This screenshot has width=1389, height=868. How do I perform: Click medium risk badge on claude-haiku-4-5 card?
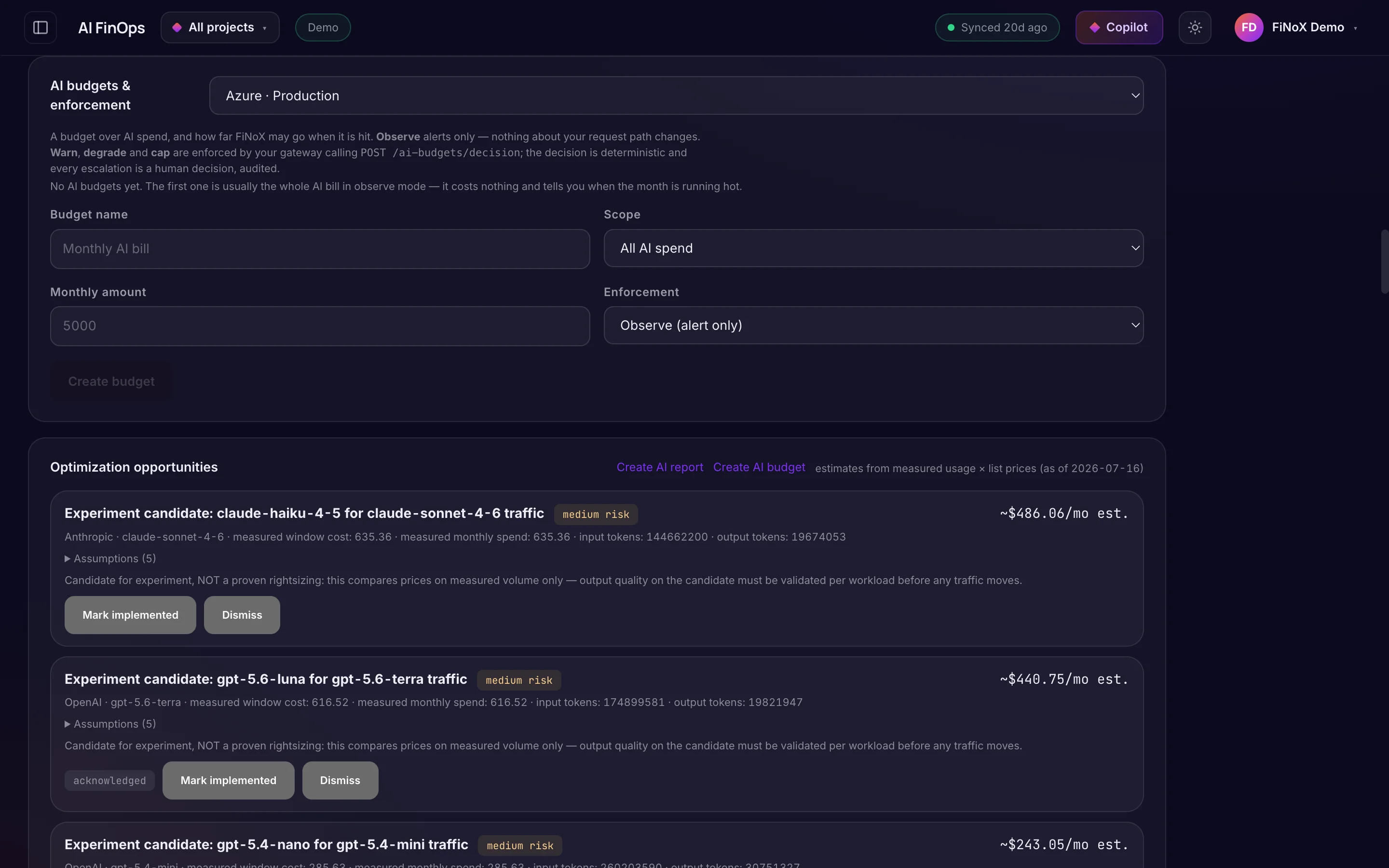(x=596, y=515)
